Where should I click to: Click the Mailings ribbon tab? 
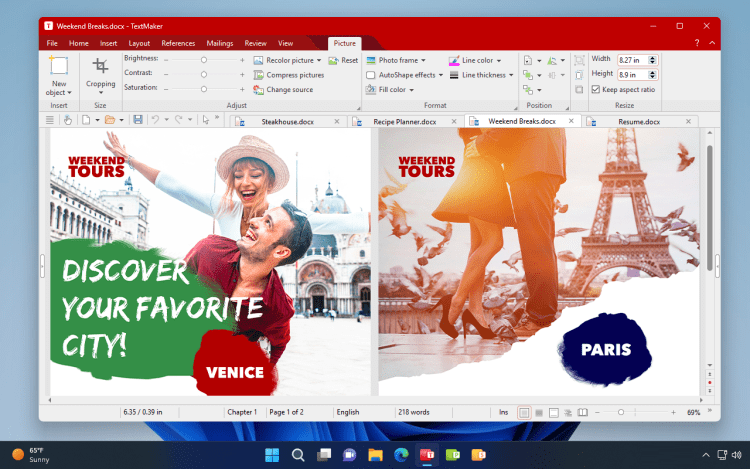click(x=220, y=44)
